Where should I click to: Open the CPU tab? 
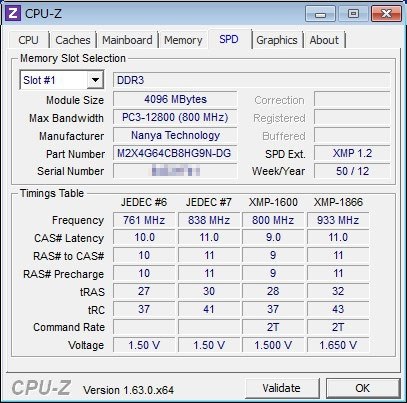point(29,40)
